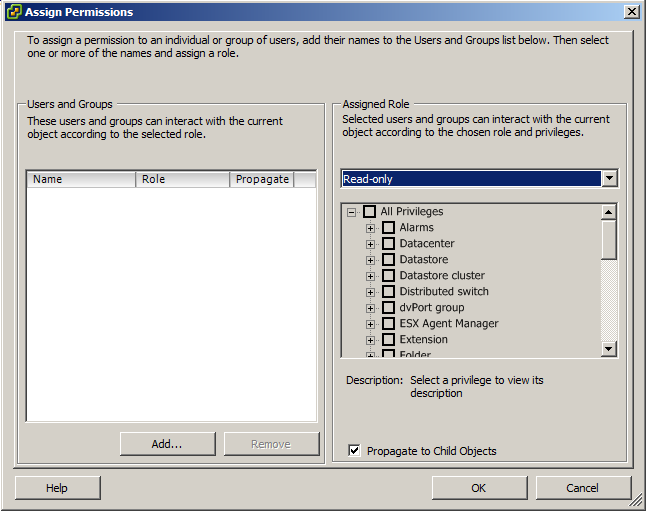The height and width of the screenshot is (514, 650).
Task: Expand the Distributed switch node
Action: (x=370, y=292)
